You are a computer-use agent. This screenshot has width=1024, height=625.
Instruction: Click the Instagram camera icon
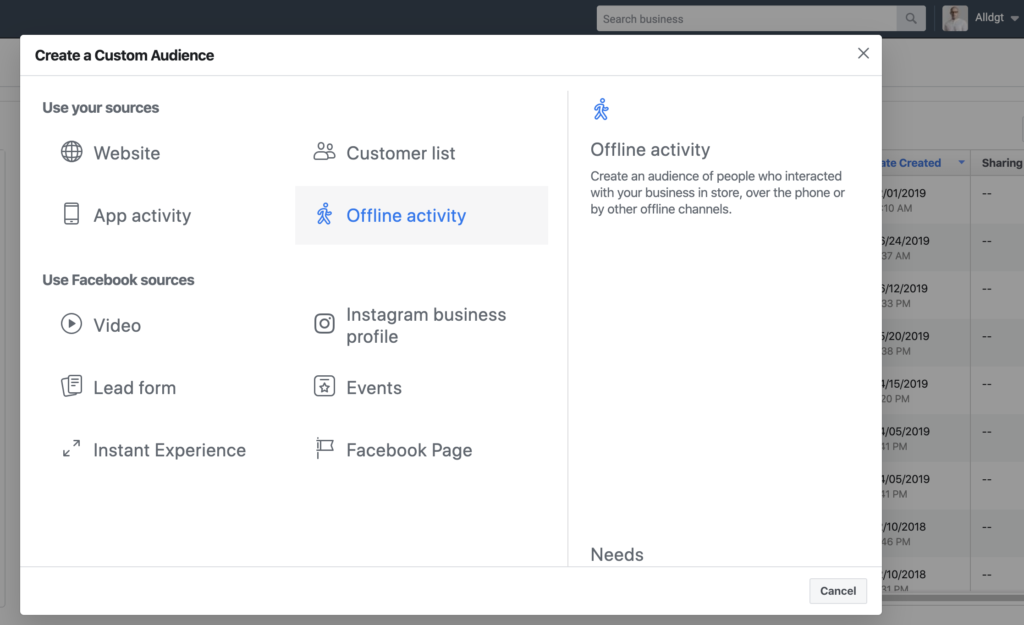(325, 323)
